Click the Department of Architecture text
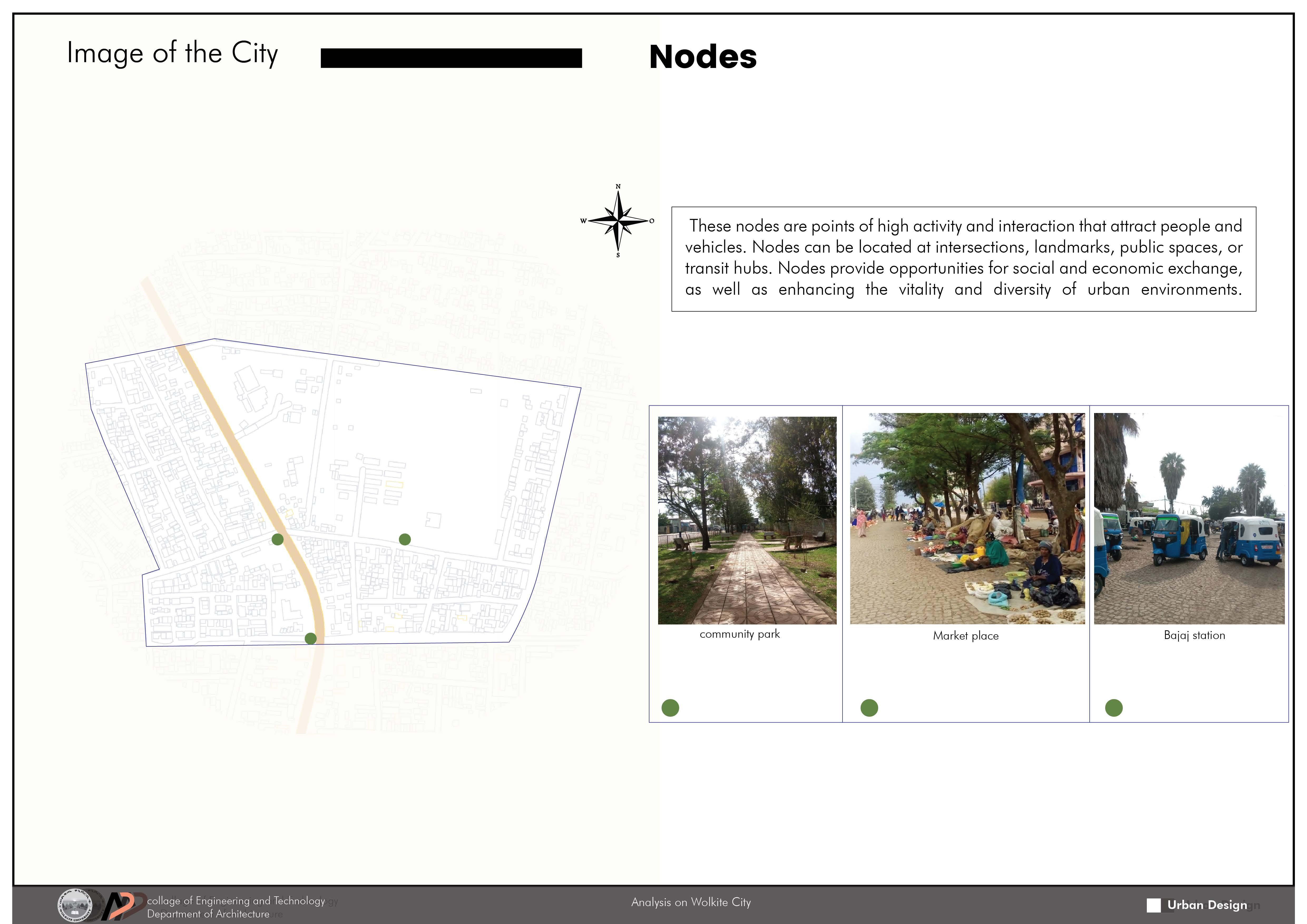Screen dimensions: 1307x924 click(x=208, y=914)
